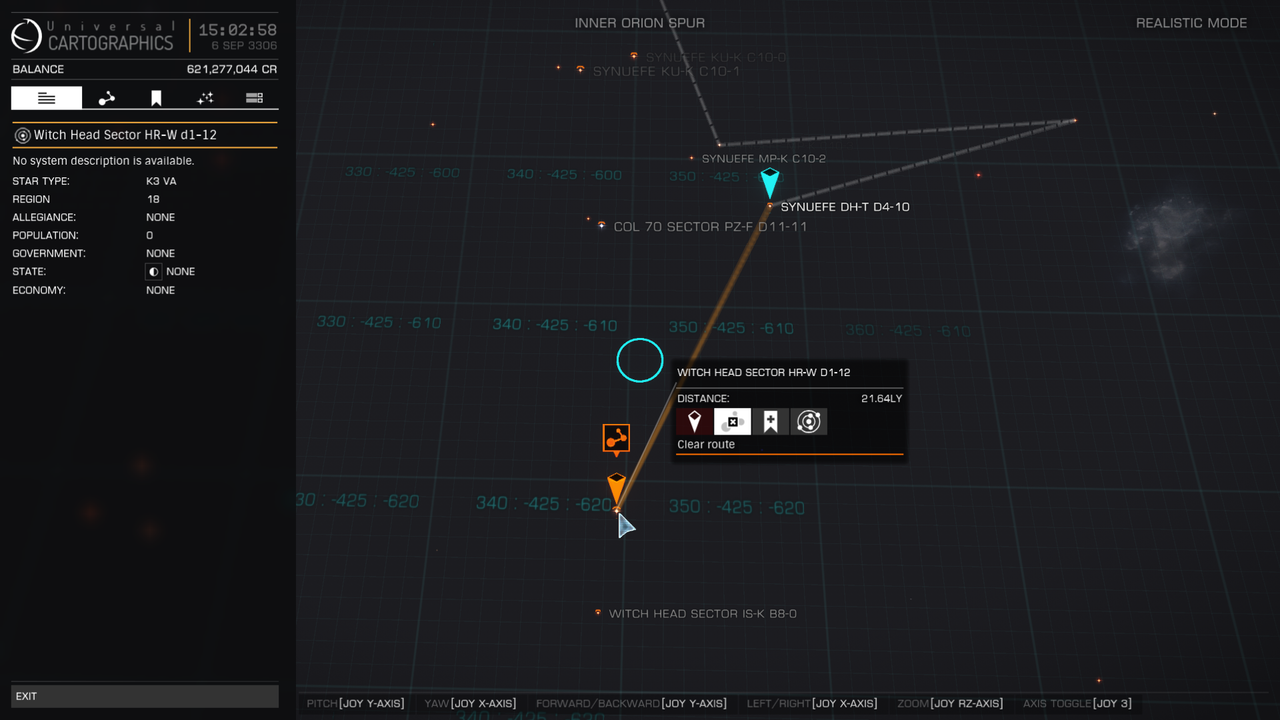The width and height of the screenshot is (1280, 720).
Task: Click the date 6 SEP 3306
Action: 244,46
